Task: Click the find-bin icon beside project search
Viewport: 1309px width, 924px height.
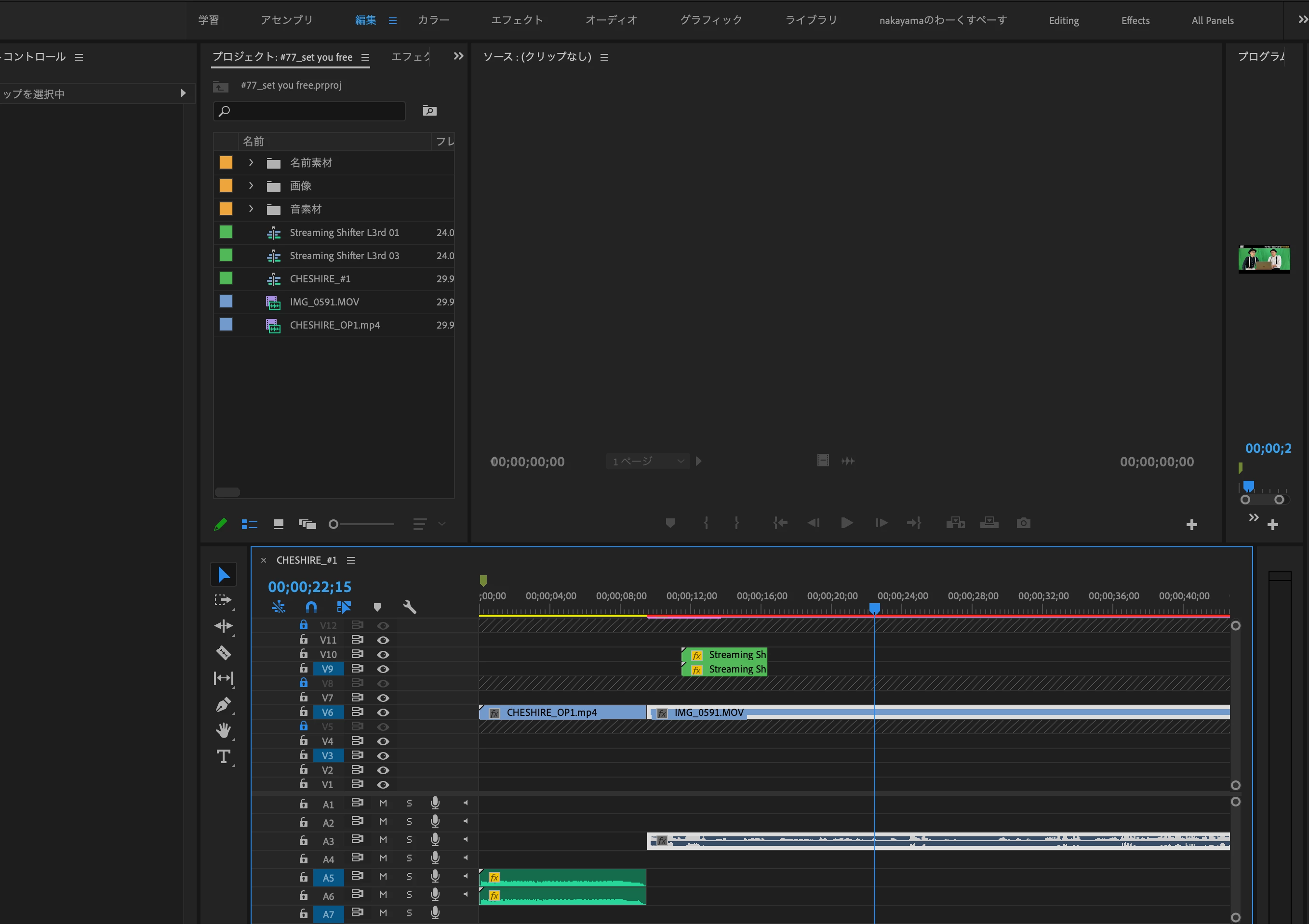Action: click(x=430, y=111)
